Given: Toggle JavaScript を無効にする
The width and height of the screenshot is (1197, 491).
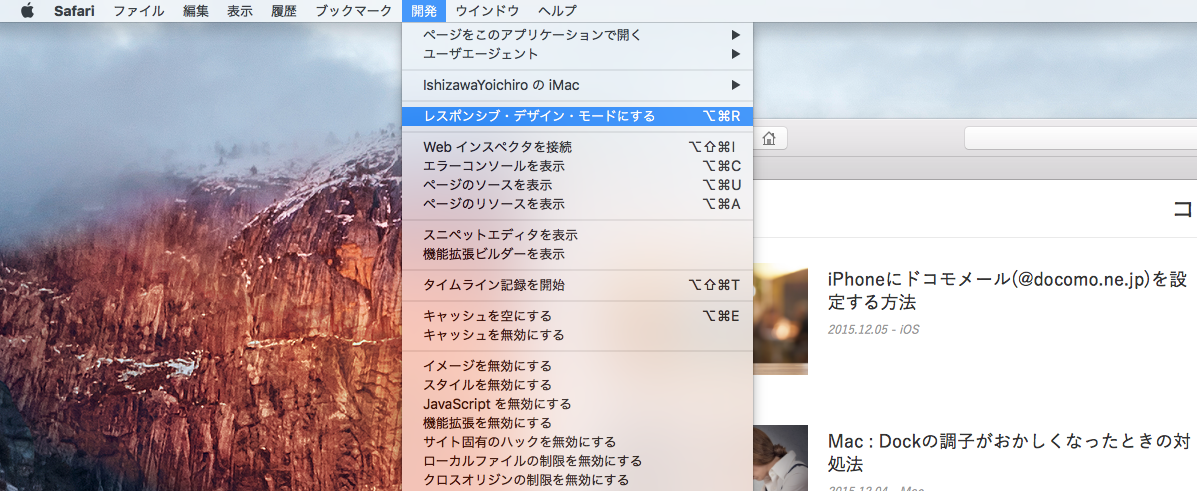Looking at the screenshot, I should click(577, 404).
